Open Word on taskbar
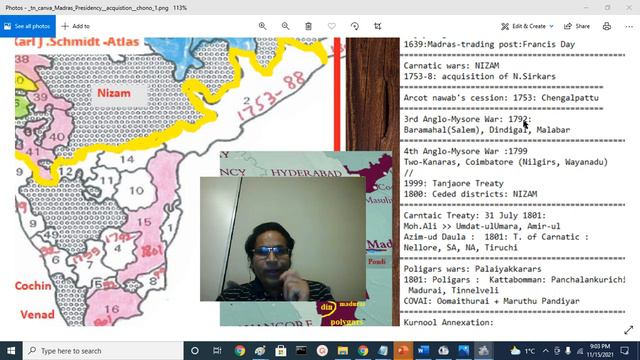Screen dimensions: 640x360 (x=423, y=351)
